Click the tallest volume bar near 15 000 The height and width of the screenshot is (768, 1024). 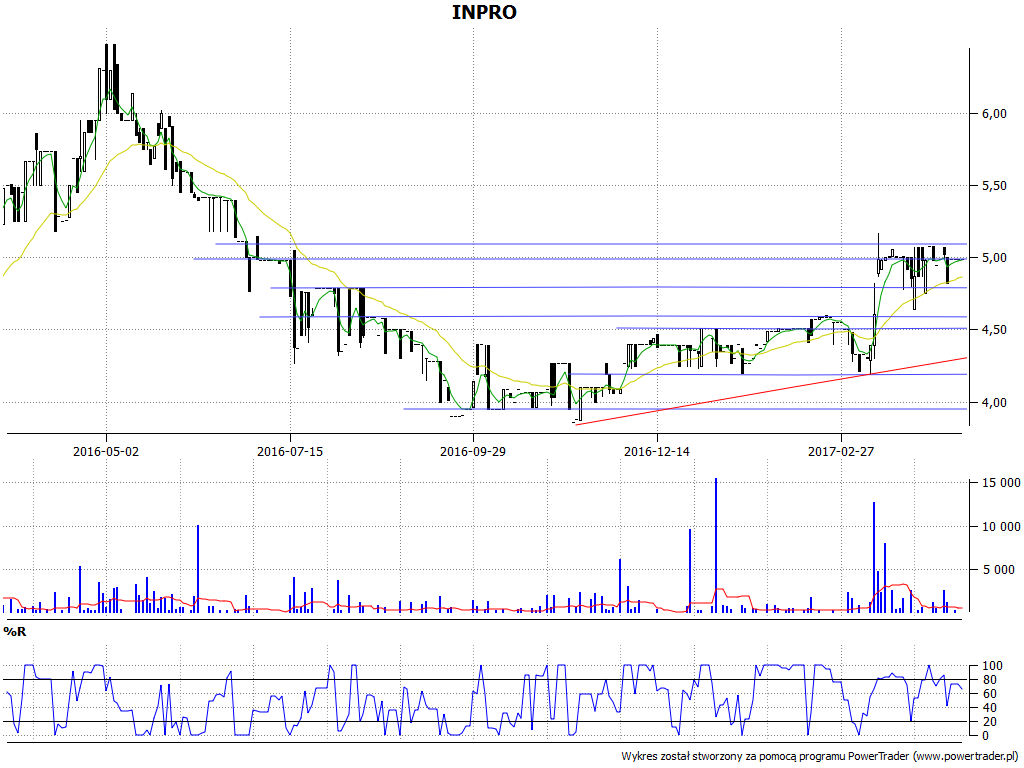click(716, 545)
